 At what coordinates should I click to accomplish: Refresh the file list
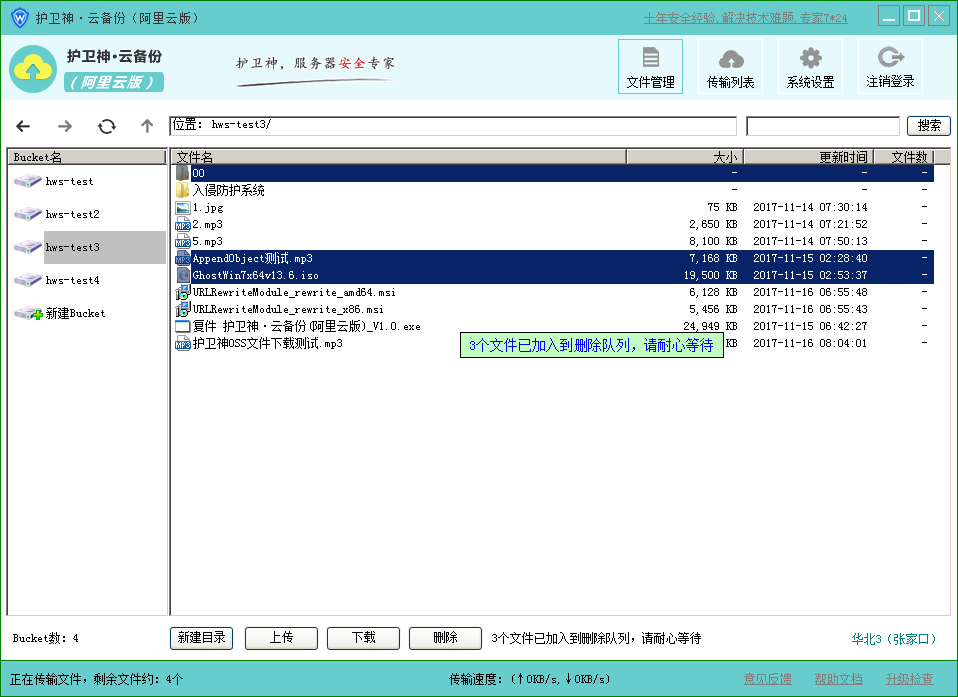(x=107, y=126)
